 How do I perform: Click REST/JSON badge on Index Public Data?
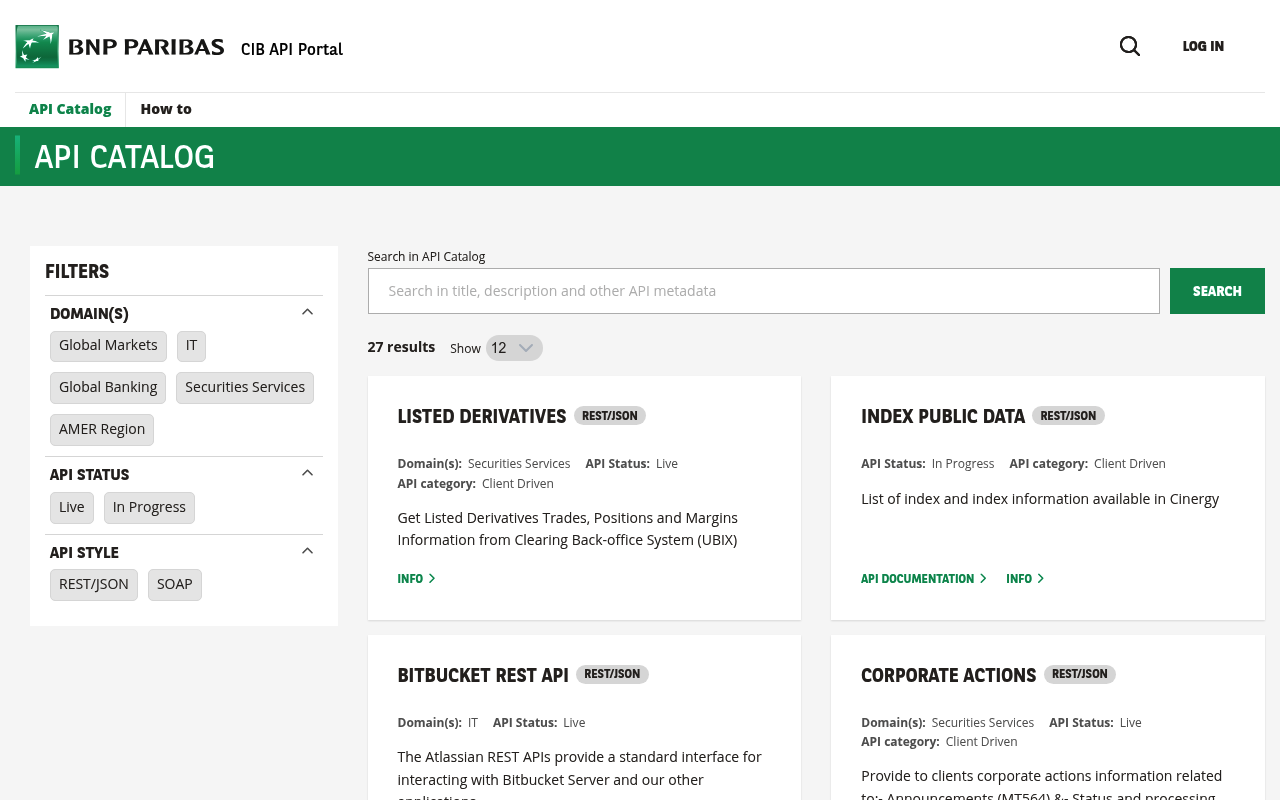tap(1068, 416)
